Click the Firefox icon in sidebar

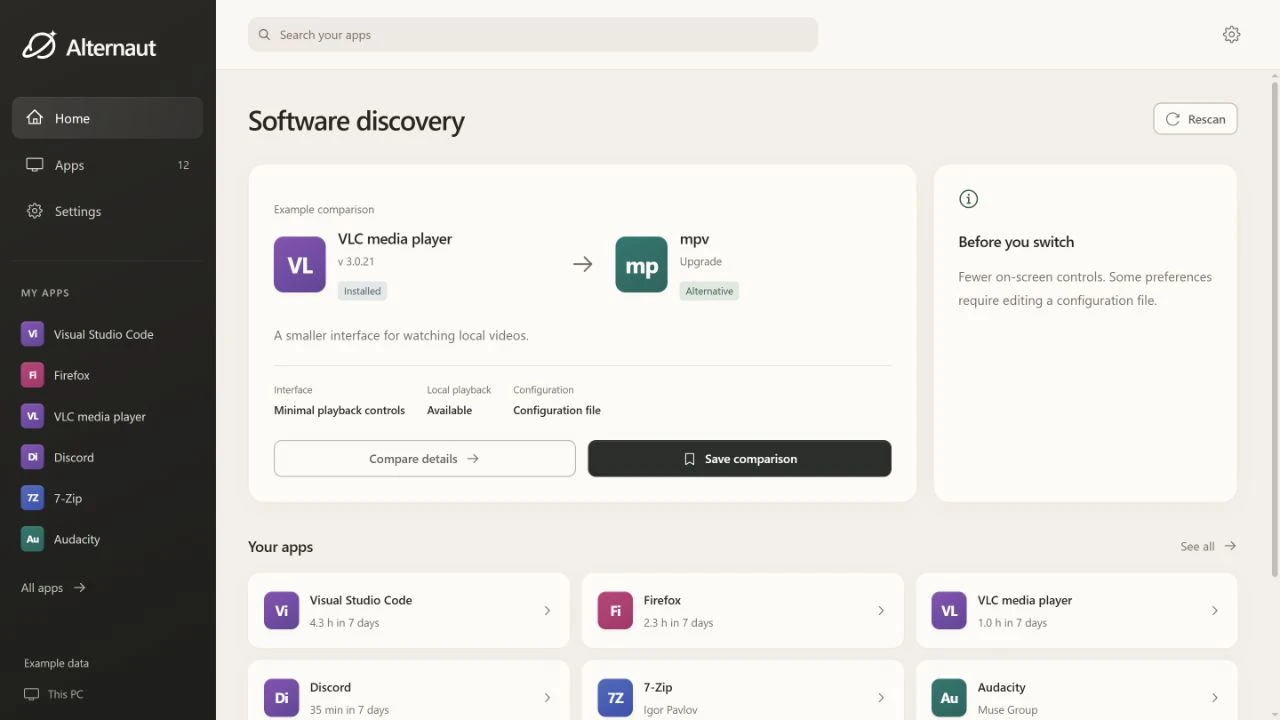[33, 375]
